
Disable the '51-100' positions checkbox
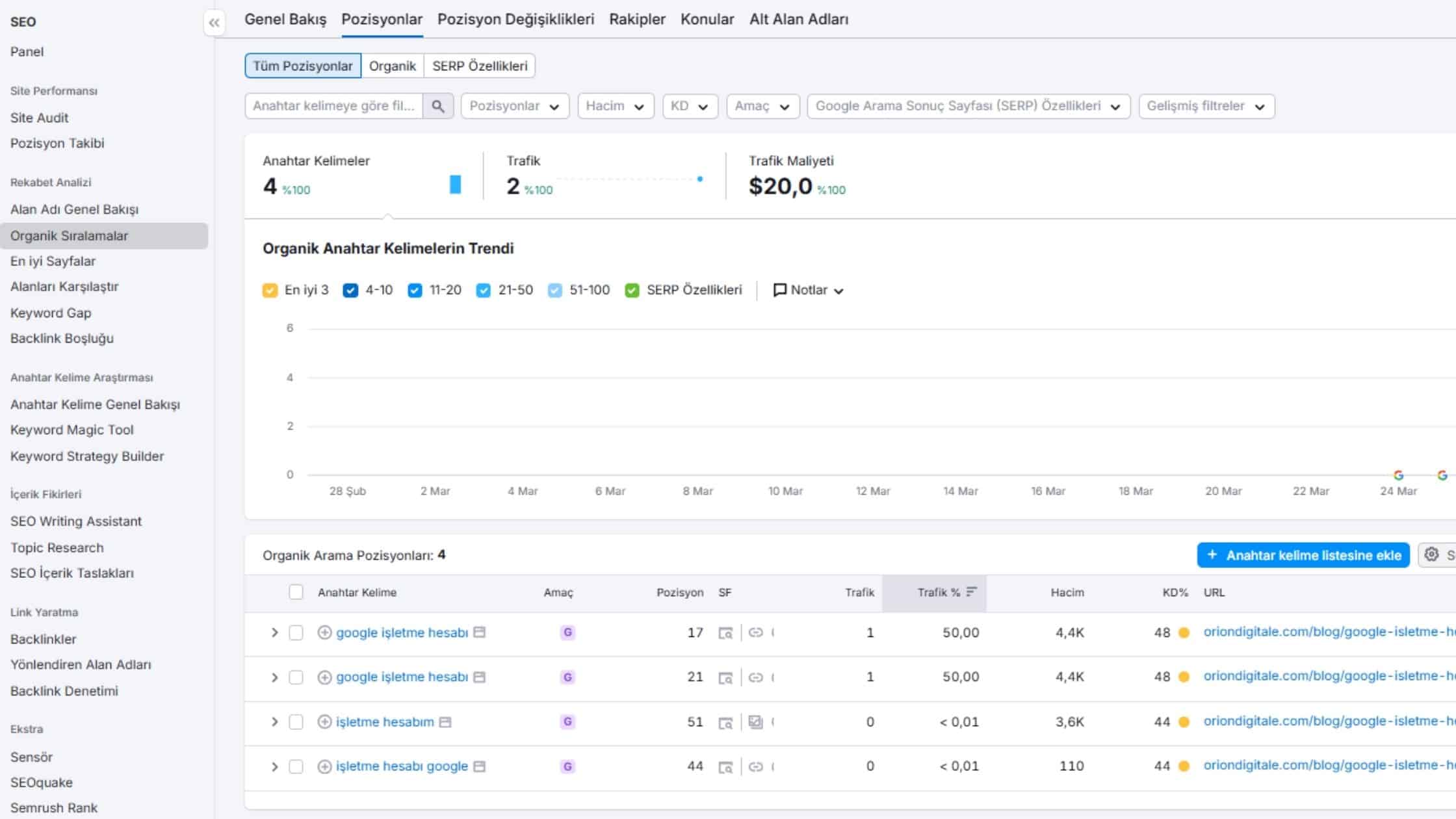554,290
